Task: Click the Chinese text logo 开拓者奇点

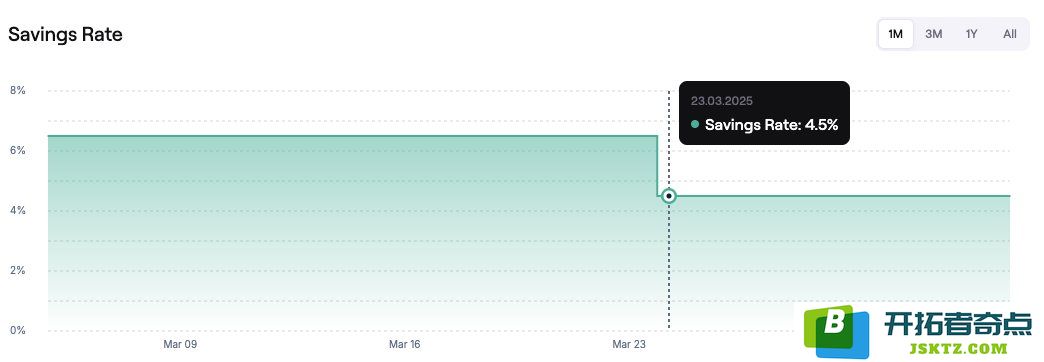Action: click(x=958, y=325)
